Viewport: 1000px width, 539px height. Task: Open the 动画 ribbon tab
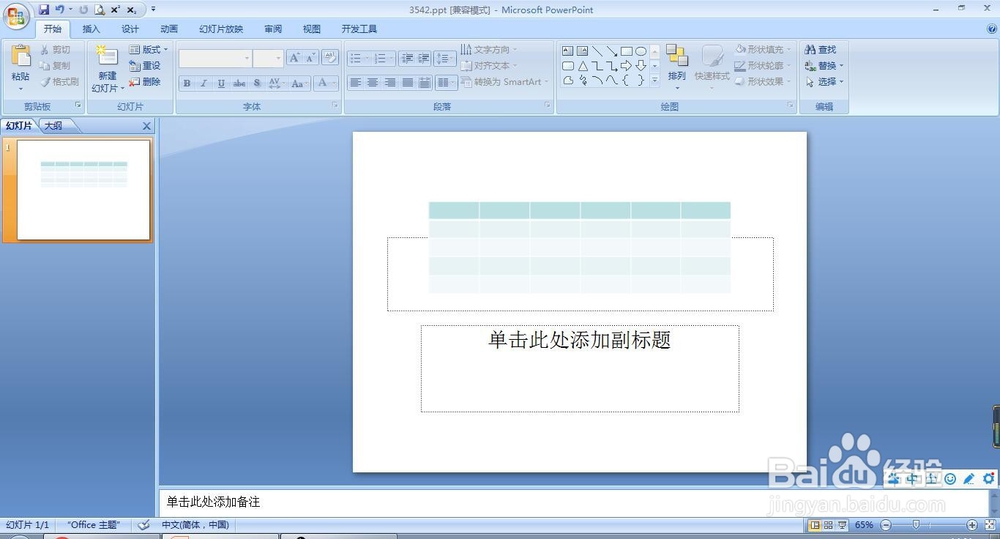point(169,29)
